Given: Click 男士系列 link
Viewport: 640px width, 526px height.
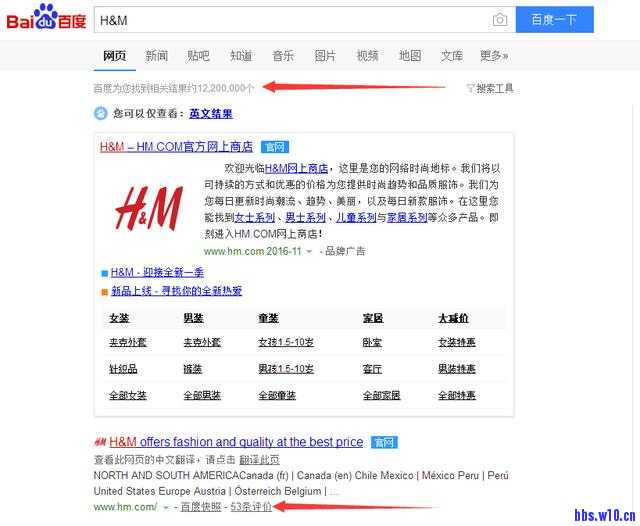Looking at the screenshot, I should 305,218.
